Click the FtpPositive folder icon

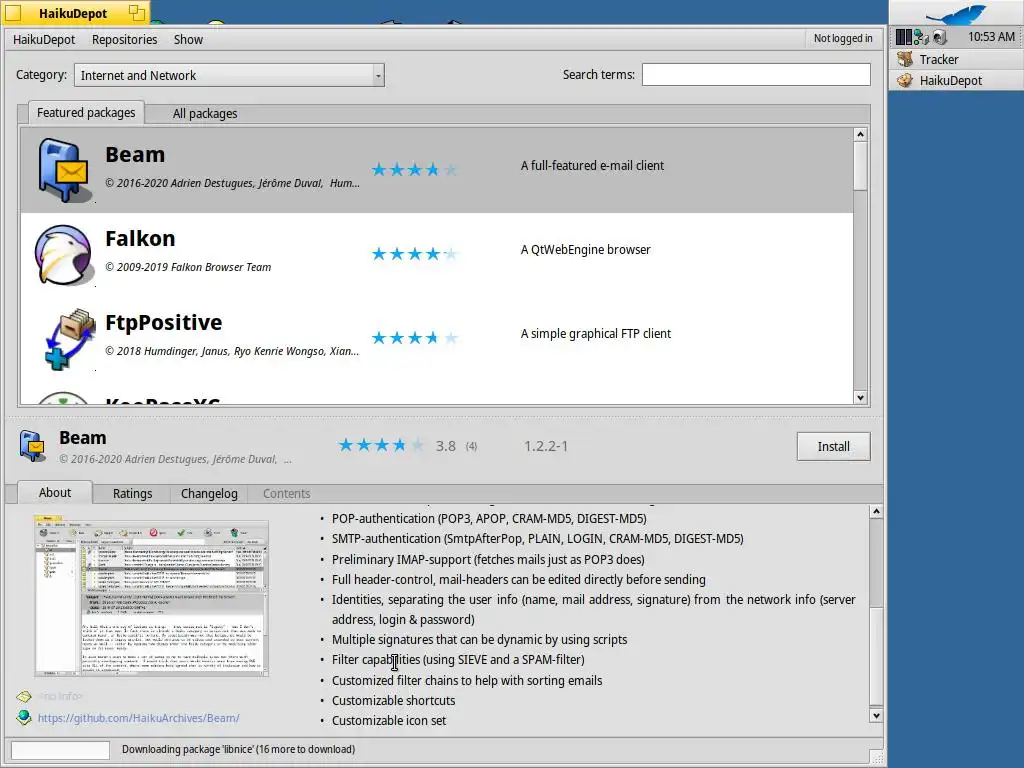tap(69, 338)
